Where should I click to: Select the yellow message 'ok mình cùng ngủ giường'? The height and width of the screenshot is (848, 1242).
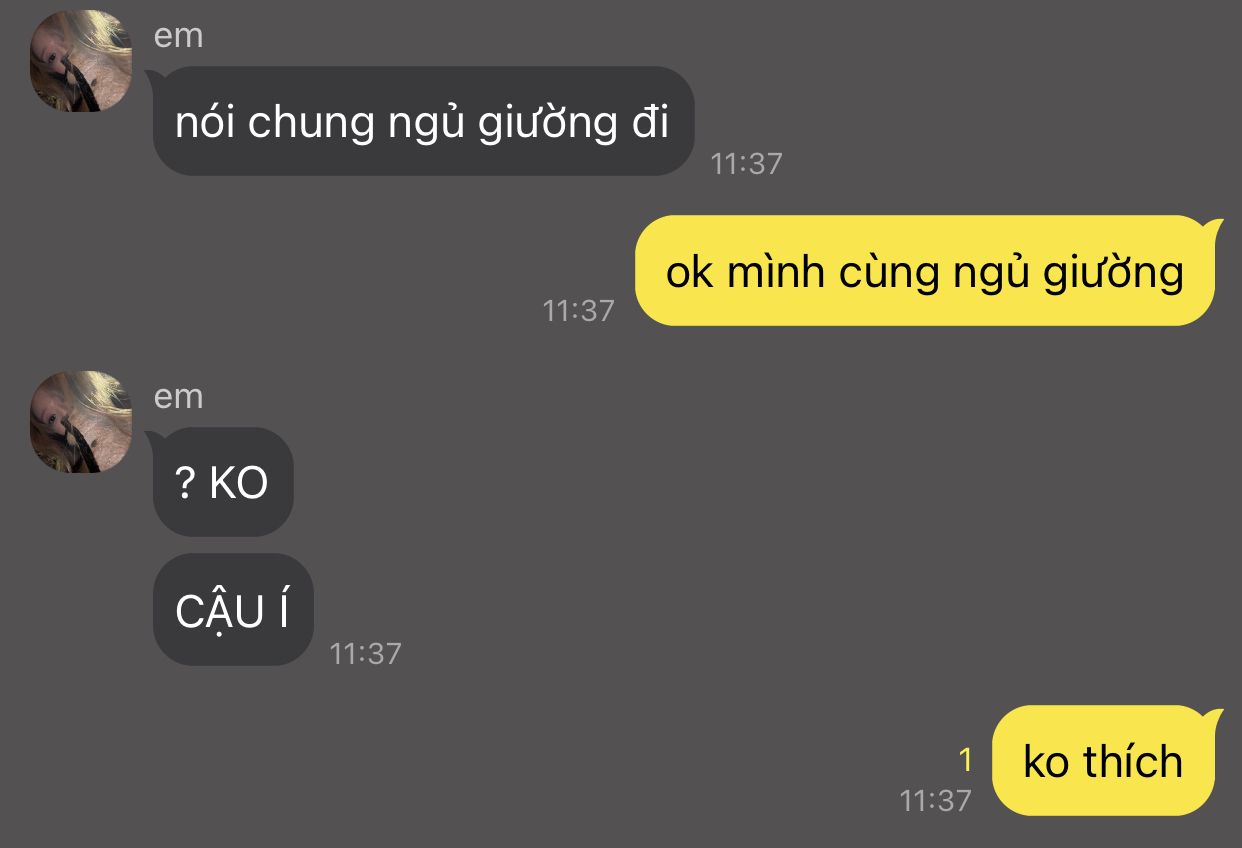point(925,271)
